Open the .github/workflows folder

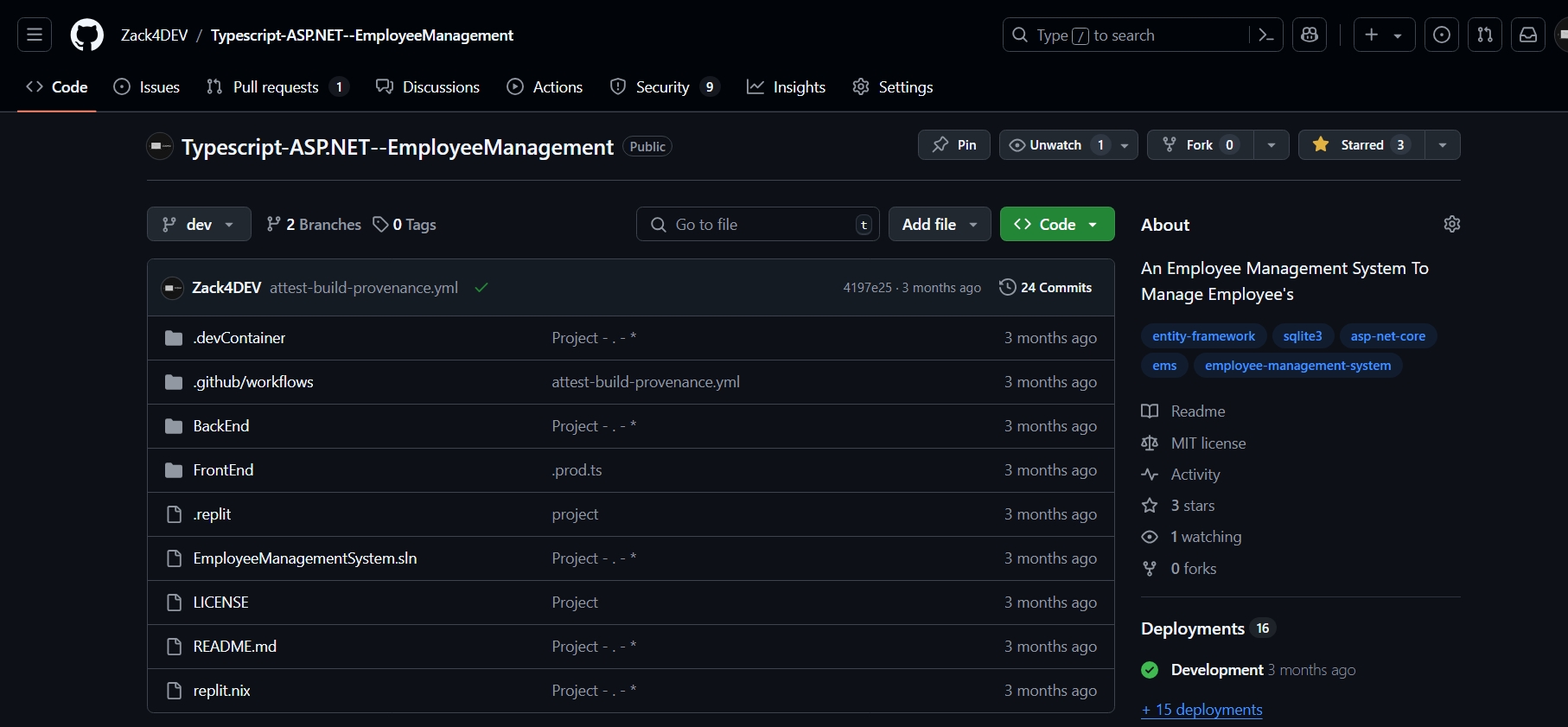(x=253, y=382)
